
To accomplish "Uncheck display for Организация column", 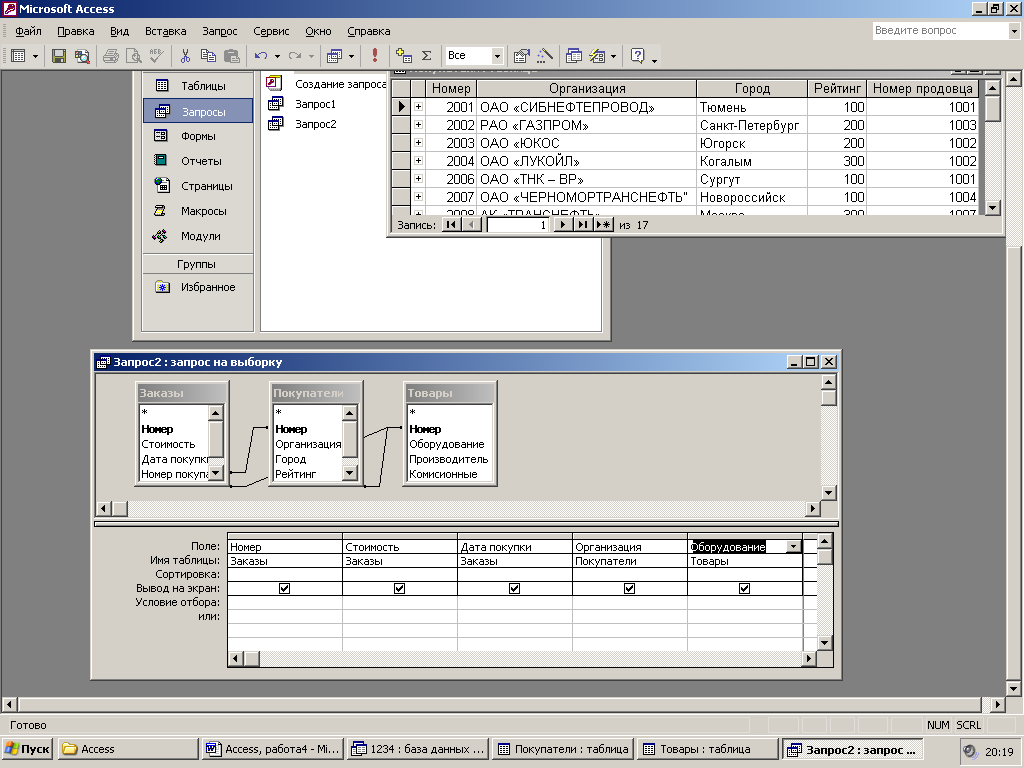I will pyautogui.click(x=629, y=588).
